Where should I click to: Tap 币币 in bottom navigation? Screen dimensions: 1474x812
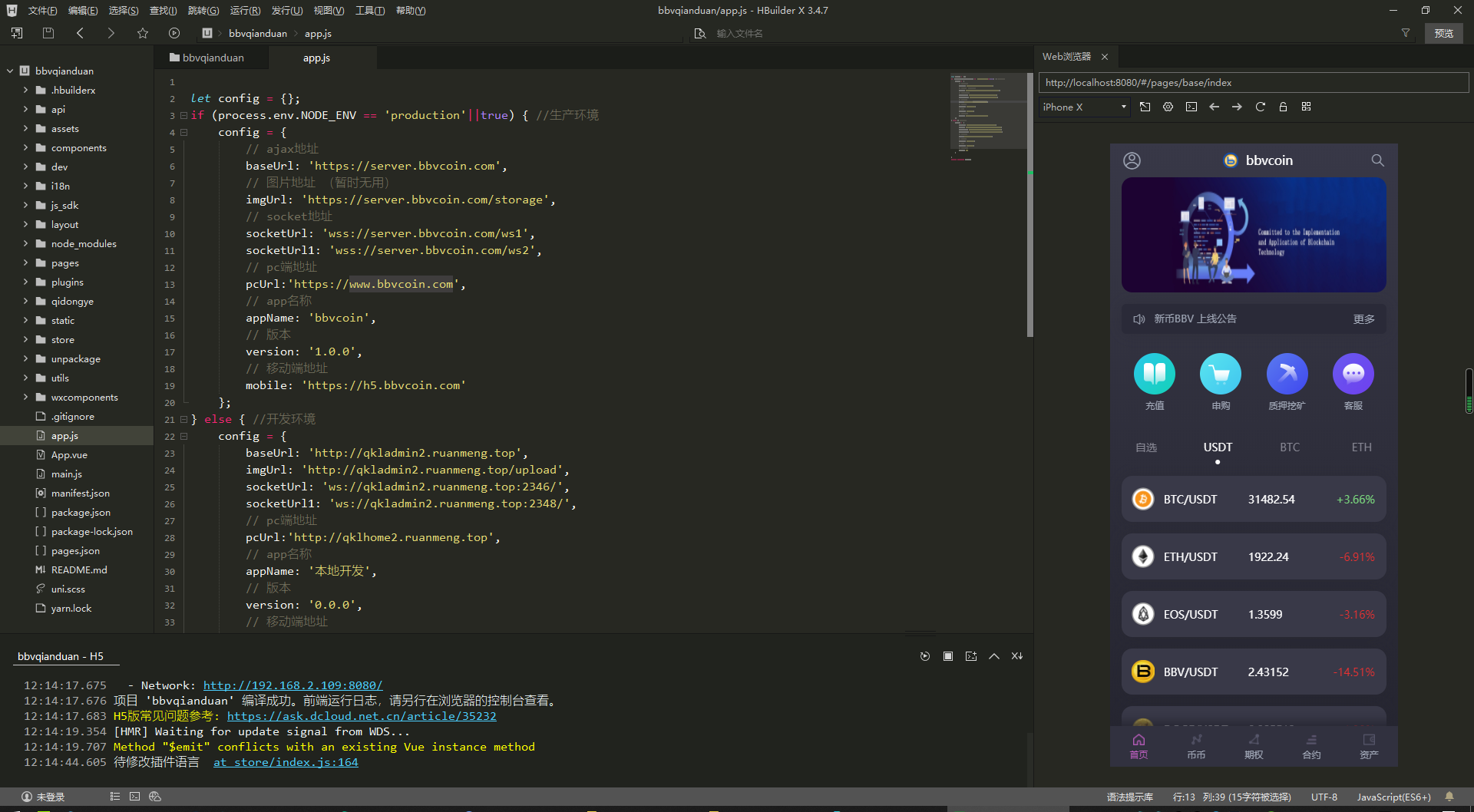click(1196, 746)
